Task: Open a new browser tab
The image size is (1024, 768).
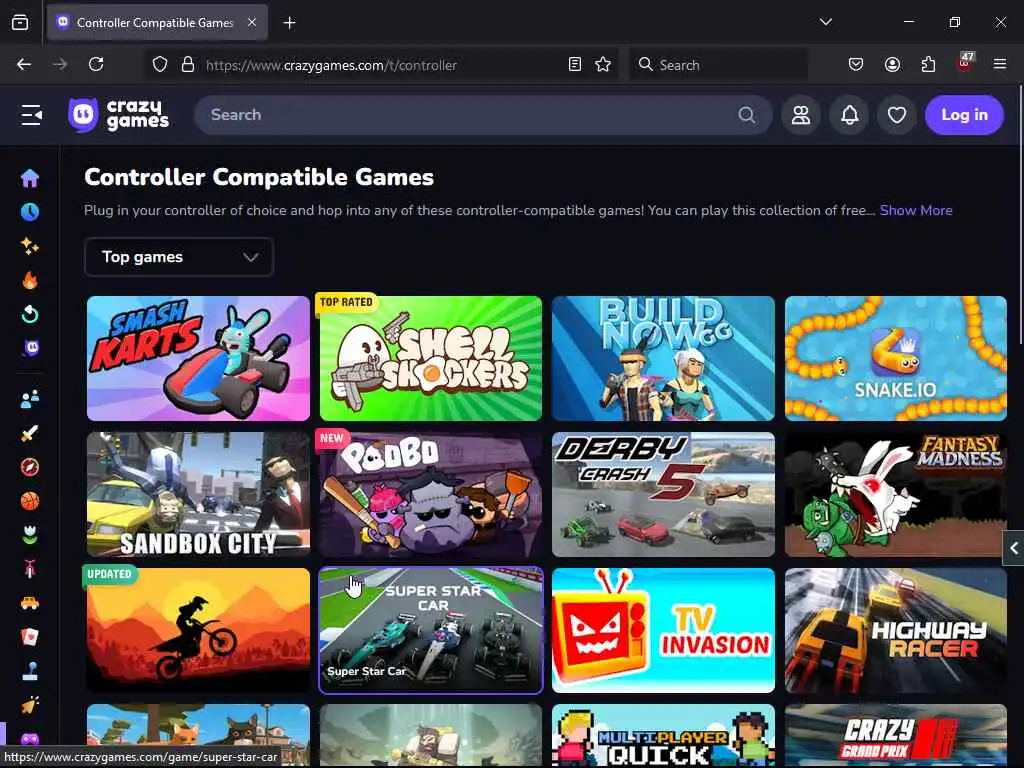Action: pyautogui.click(x=289, y=23)
